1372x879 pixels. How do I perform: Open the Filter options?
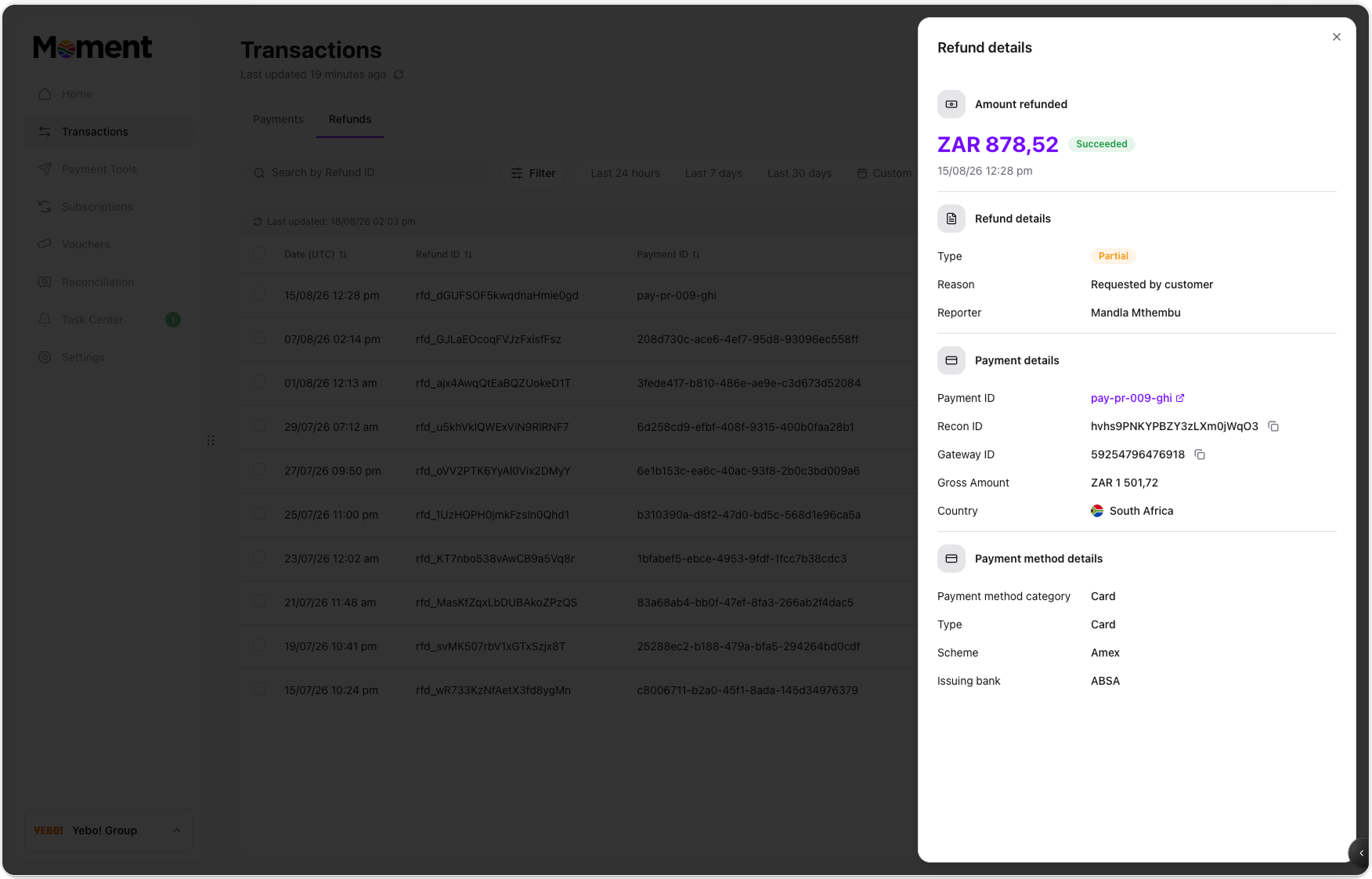(x=533, y=173)
